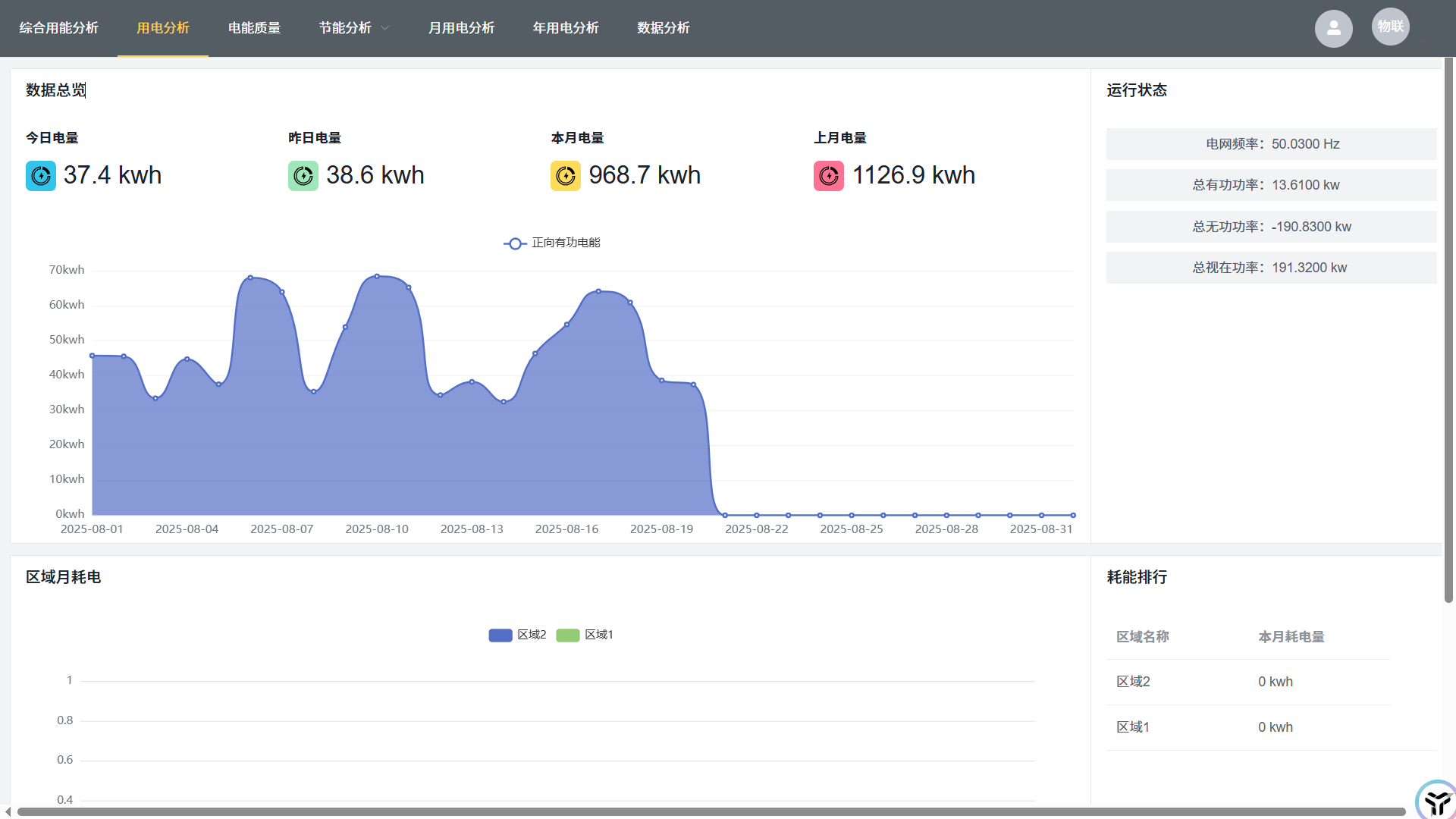Image resolution: width=1456 pixels, height=819 pixels.
Task: Click the 物联 round avatar badge
Action: tap(1390, 27)
